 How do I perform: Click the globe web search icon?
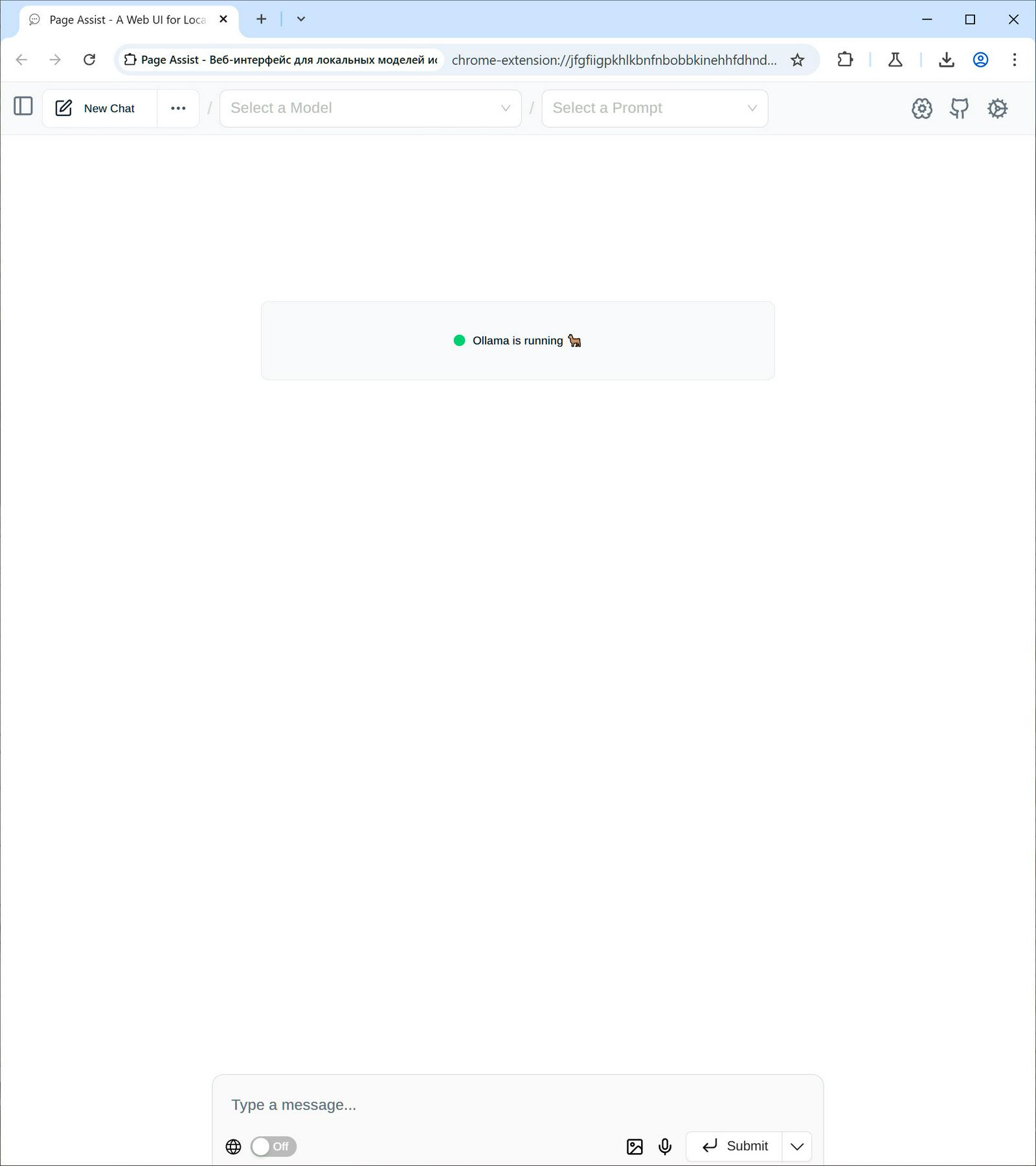(x=233, y=1146)
